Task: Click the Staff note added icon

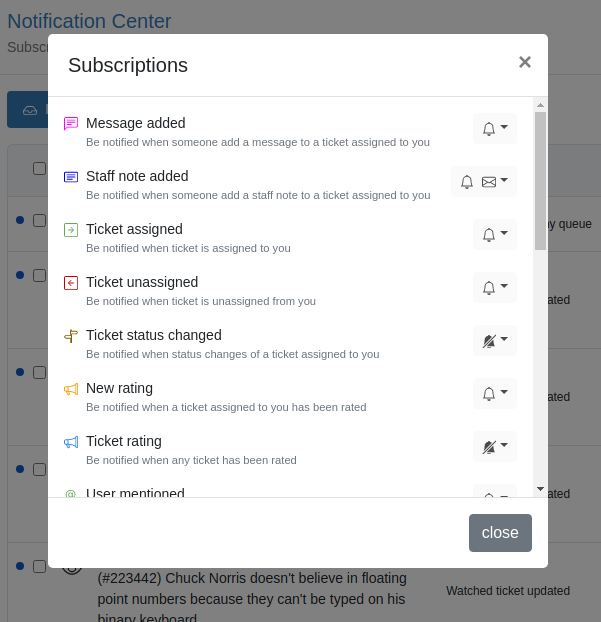Action: pos(71,177)
